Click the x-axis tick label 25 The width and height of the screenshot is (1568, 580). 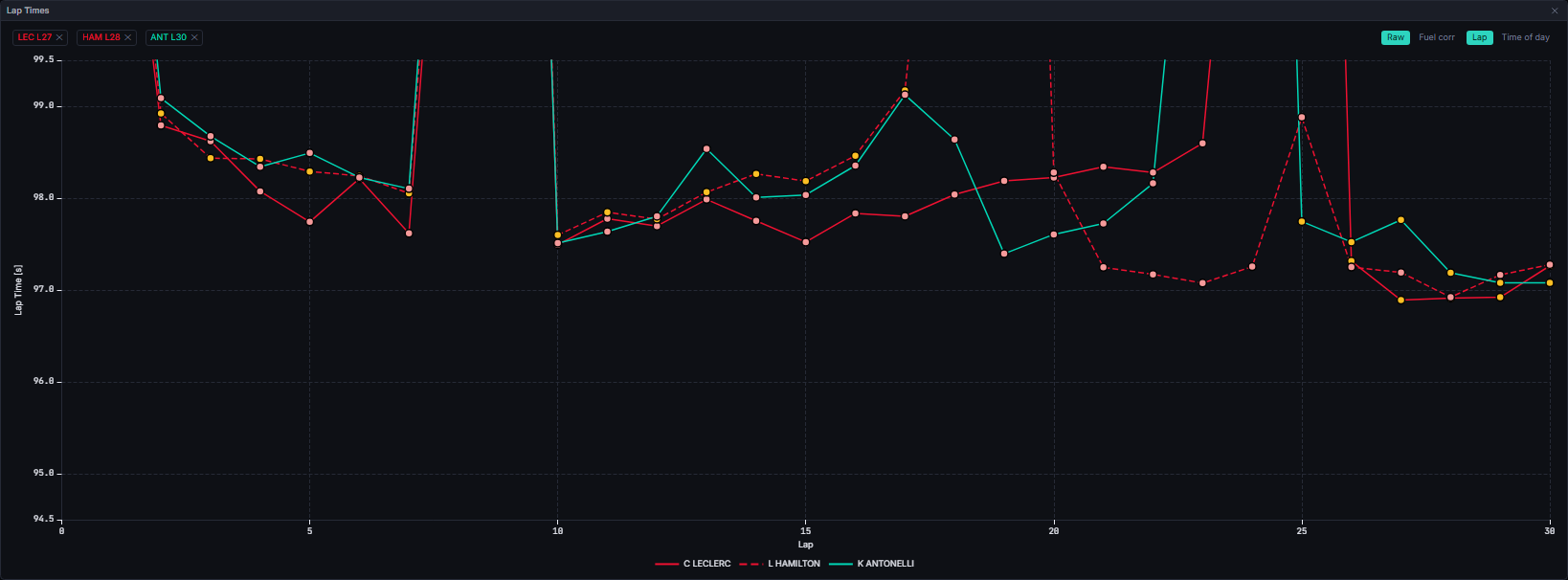[x=1302, y=531]
